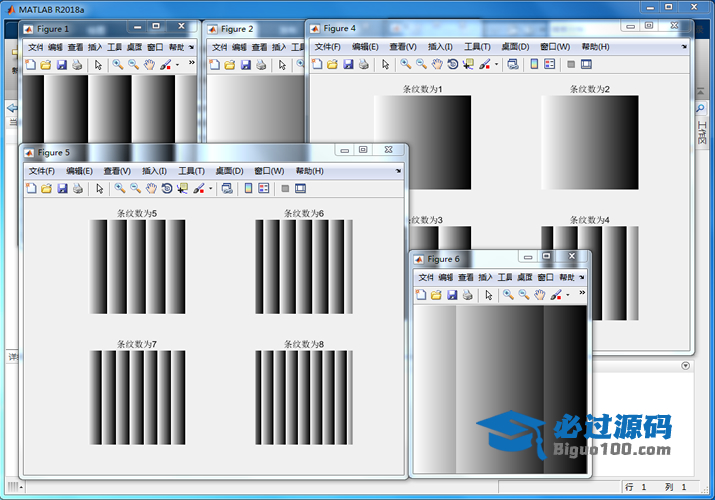Select Brush tool in Figure 5 toolbar
The image size is (715, 500).
pyautogui.click(x=199, y=188)
